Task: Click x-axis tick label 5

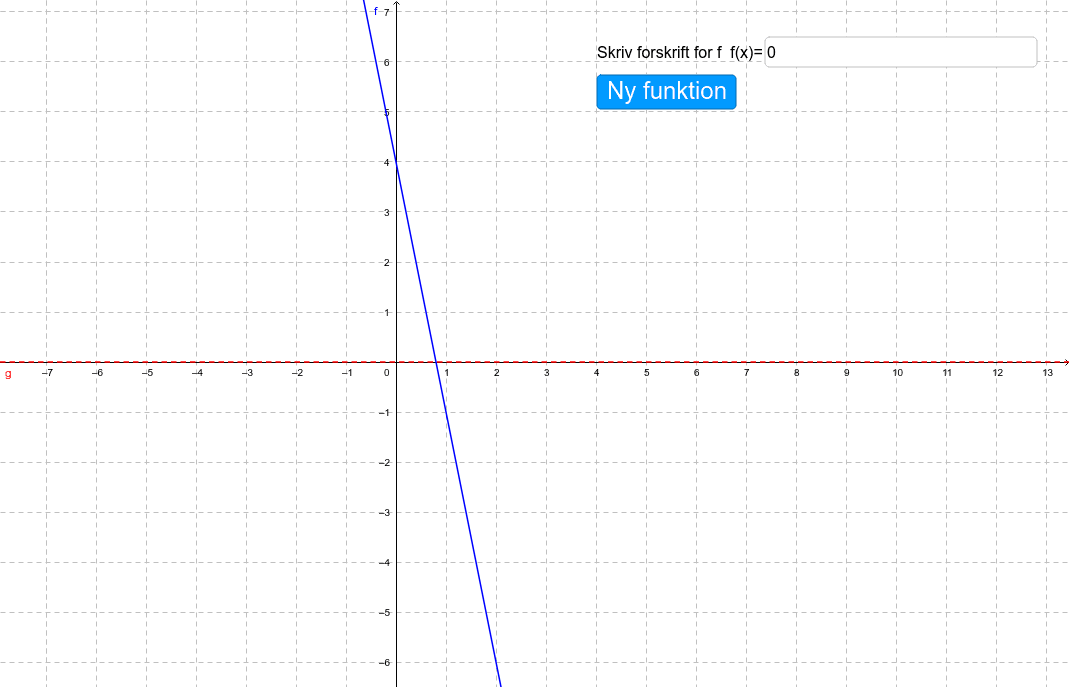Action: pyautogui.click(x=646, y=373)
